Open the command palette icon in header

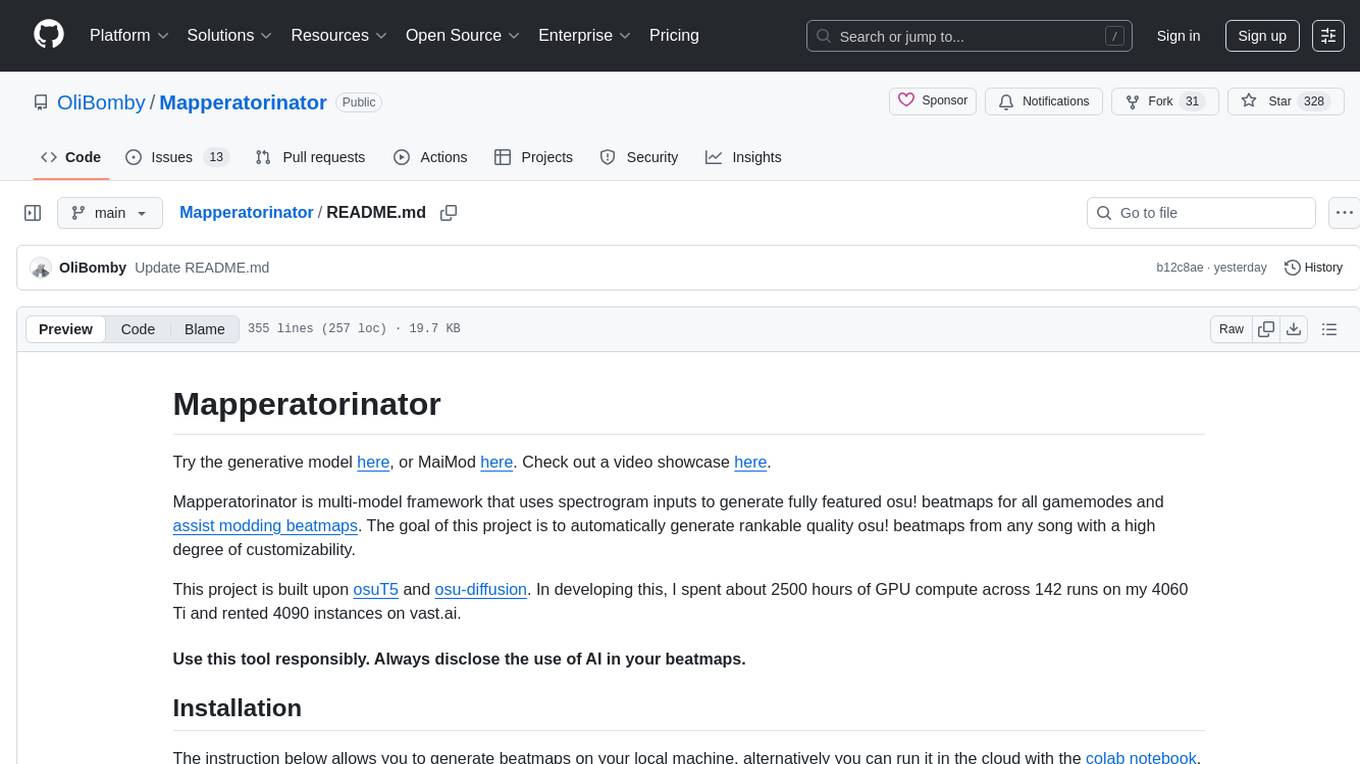[1328, 36]
